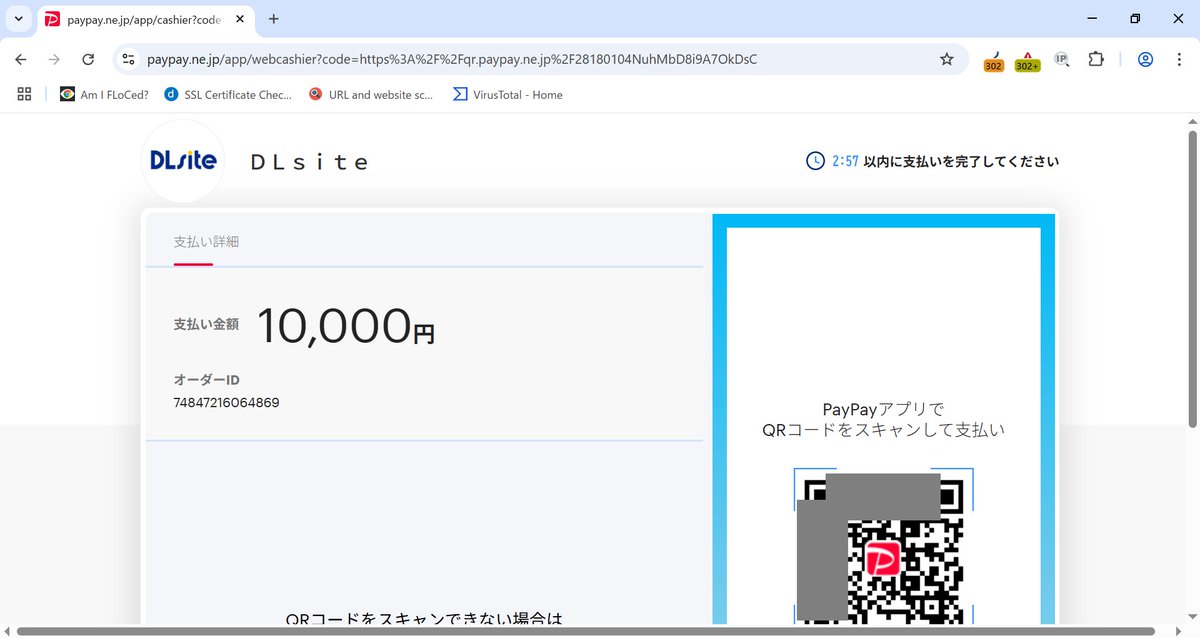Image resolution: width=1200 pixels, height=638 pixels.
Task: Click the 10,000円 payment amount
Action: [346, 325]
